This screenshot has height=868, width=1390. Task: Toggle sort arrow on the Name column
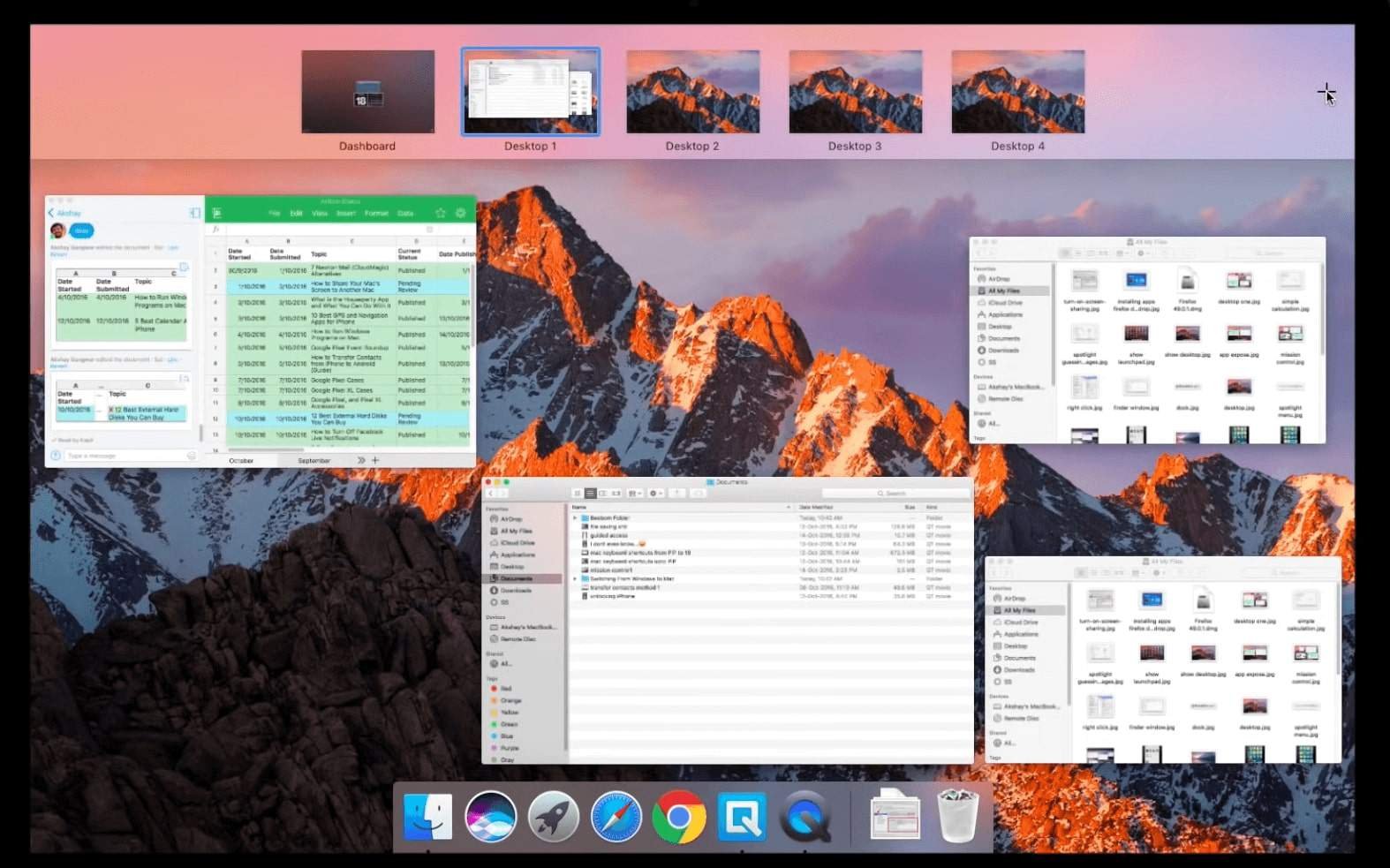coord(788,507)
